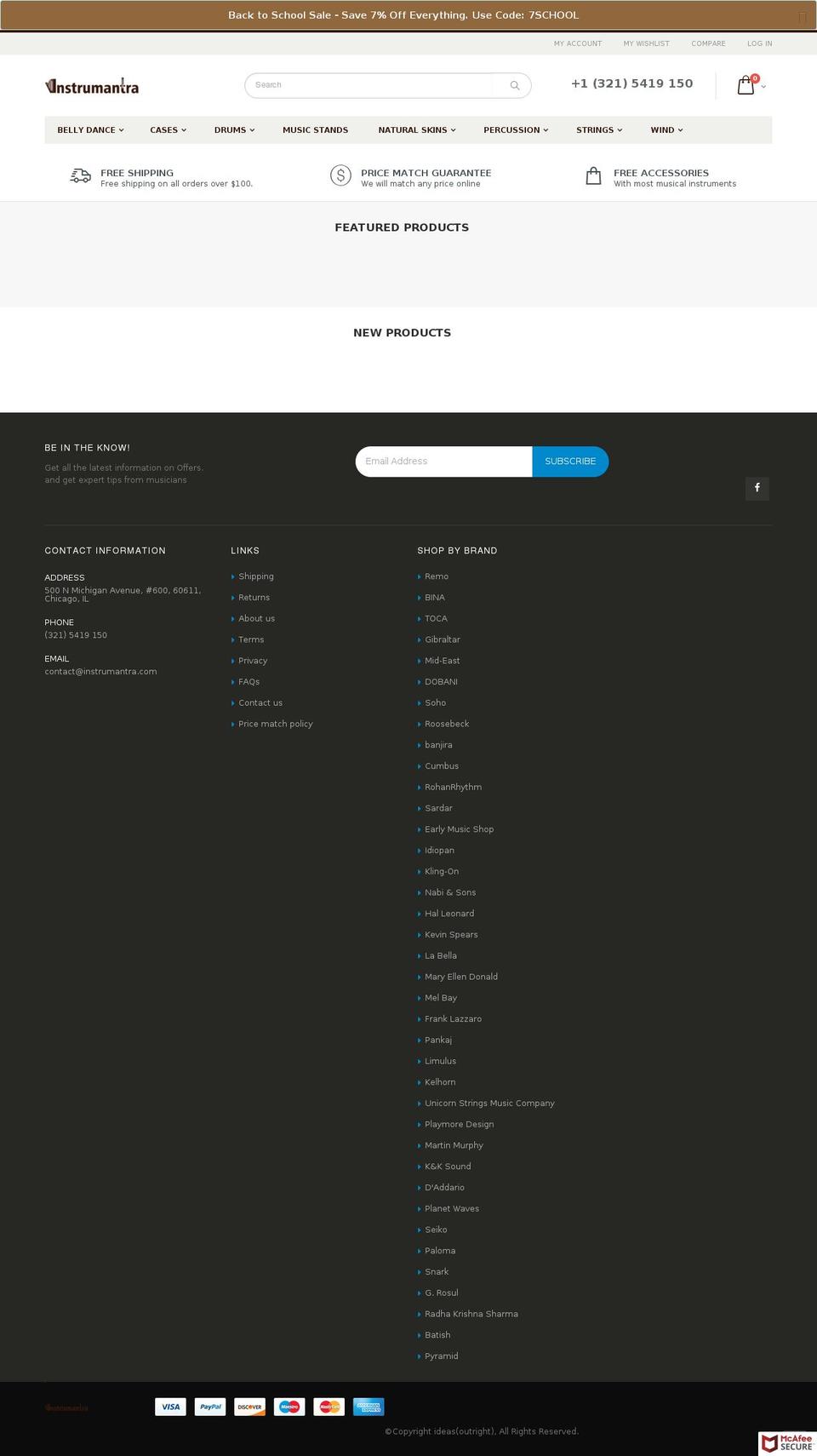Click the Discover payment icon
This screenshot has height=1456, width=817.
tap(250, 1407)
